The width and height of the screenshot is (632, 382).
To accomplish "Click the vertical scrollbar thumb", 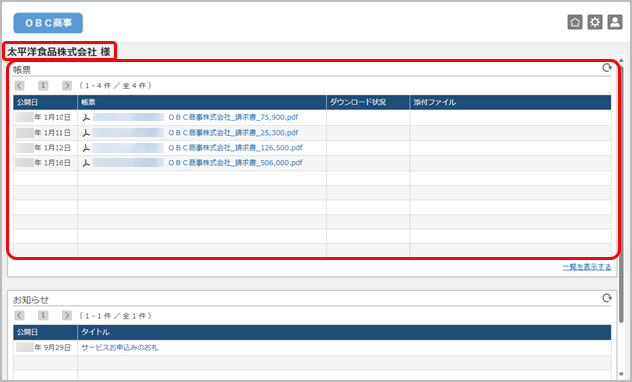I will [621, 194].
